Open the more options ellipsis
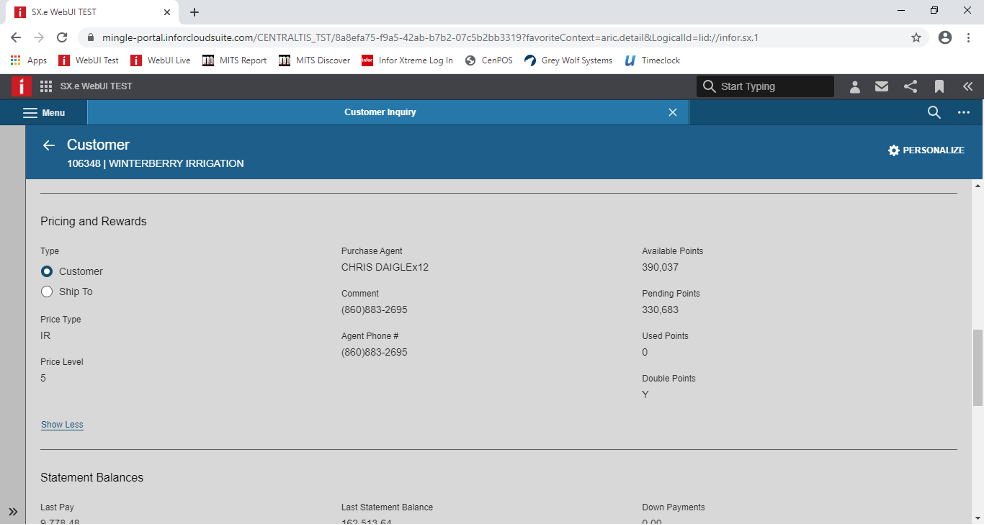 (x=964, y=112)
